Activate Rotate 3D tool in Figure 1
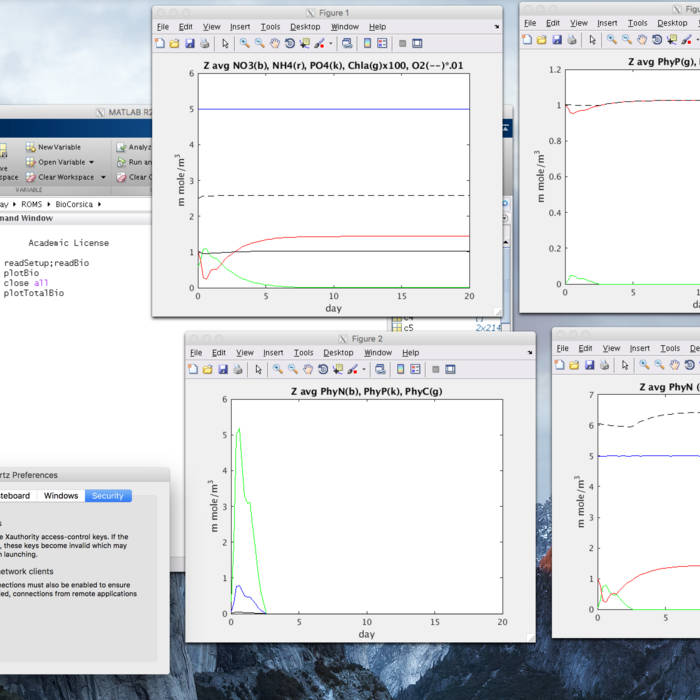Screen dimensions: 700x700 pyautogui.click(x=290, y=43)
